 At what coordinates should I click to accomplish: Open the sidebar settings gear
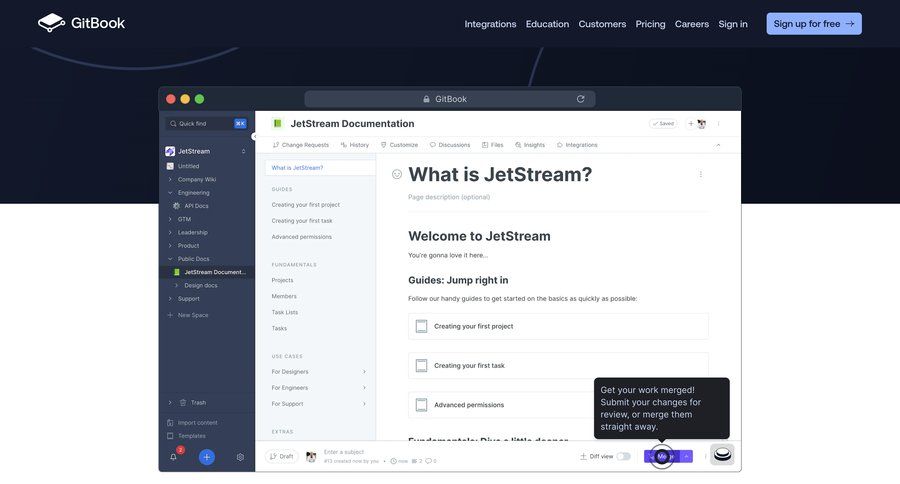point(240,457)
